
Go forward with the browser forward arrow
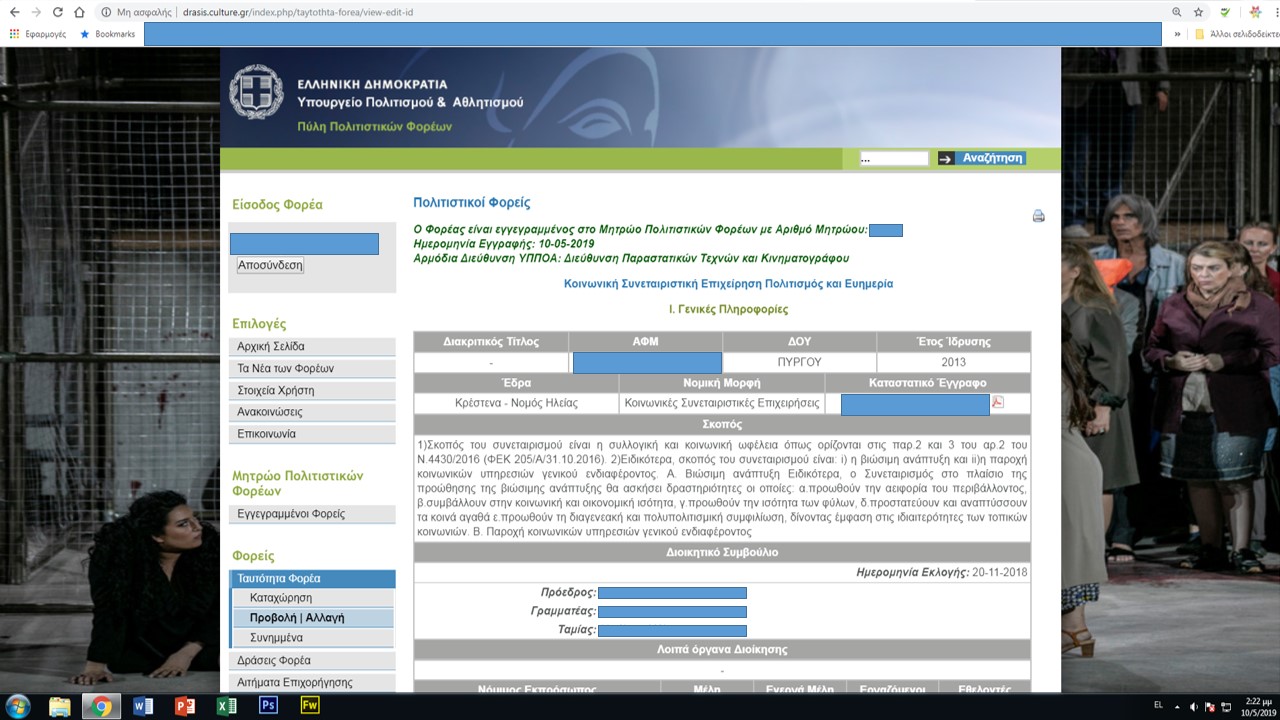(x=36, y=12)
